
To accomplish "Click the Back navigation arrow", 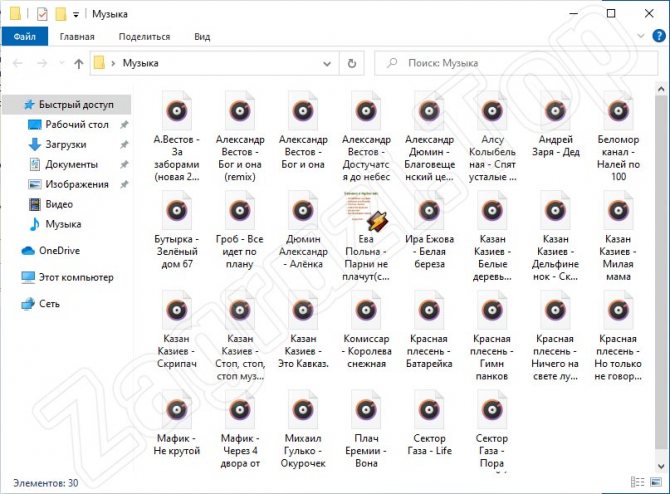I will tap(17, 63).
